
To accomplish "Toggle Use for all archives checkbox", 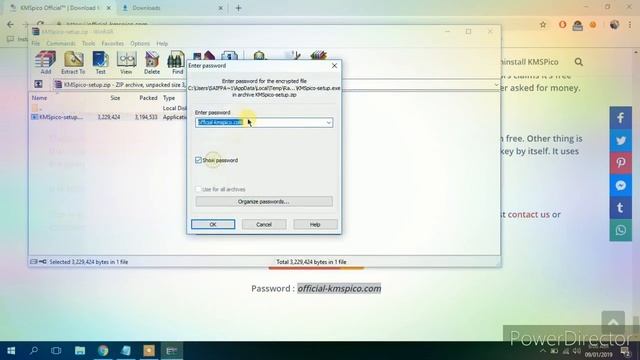I will click(198, 189).
